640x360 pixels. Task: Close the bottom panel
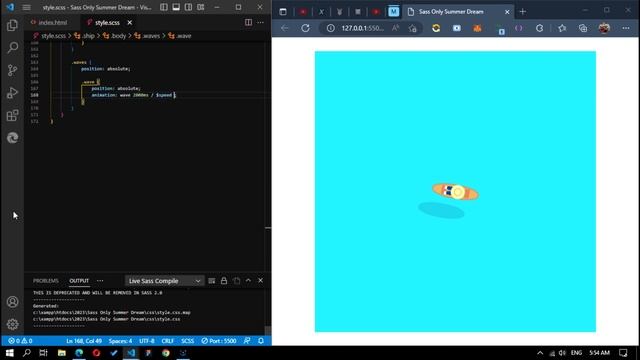coord(260,281)
